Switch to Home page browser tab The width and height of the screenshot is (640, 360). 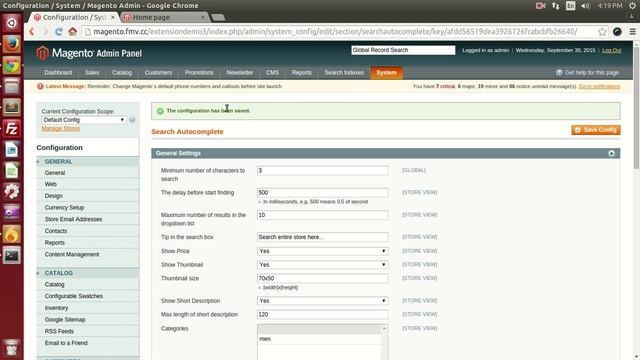pos(163,18)
